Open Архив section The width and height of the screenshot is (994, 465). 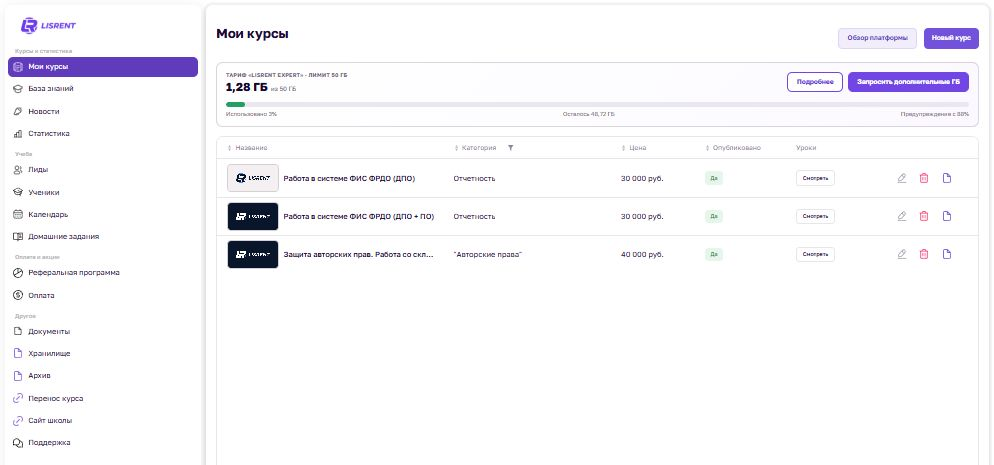pyautogui.click(x=103, y=376)
